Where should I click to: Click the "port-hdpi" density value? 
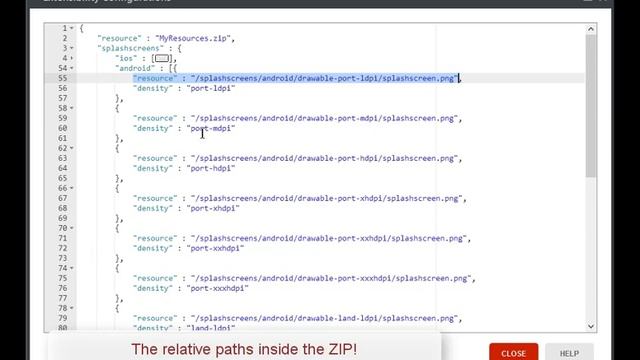click(211, 168)
